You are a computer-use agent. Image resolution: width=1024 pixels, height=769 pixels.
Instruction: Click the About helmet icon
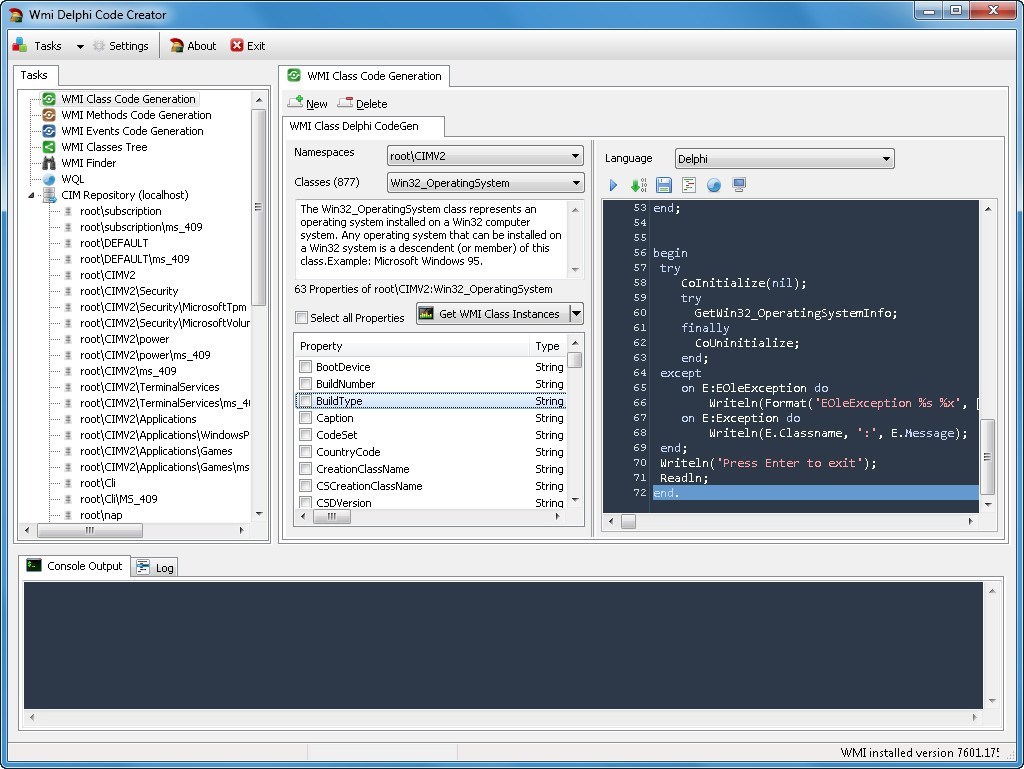point(176,46)
